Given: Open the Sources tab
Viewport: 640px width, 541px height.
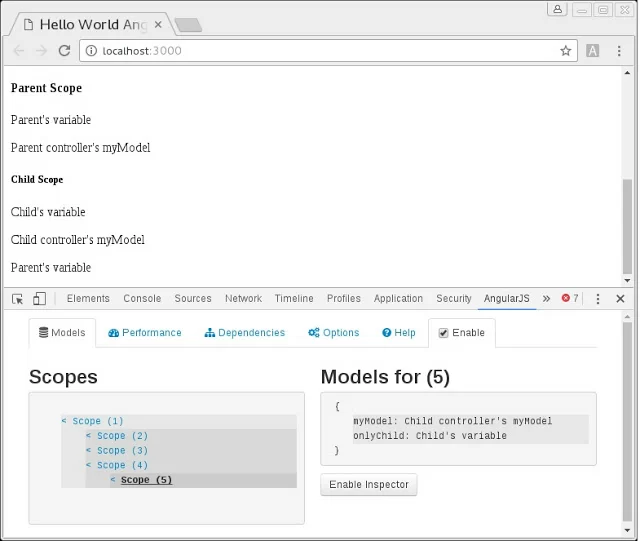Looking at the screenshot, I should (x=193, y=298).
